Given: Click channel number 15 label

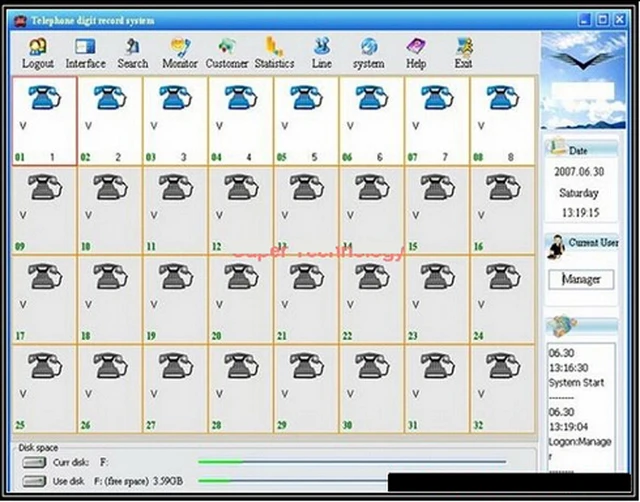Looking at the screenshot, I should pos(413,247).
